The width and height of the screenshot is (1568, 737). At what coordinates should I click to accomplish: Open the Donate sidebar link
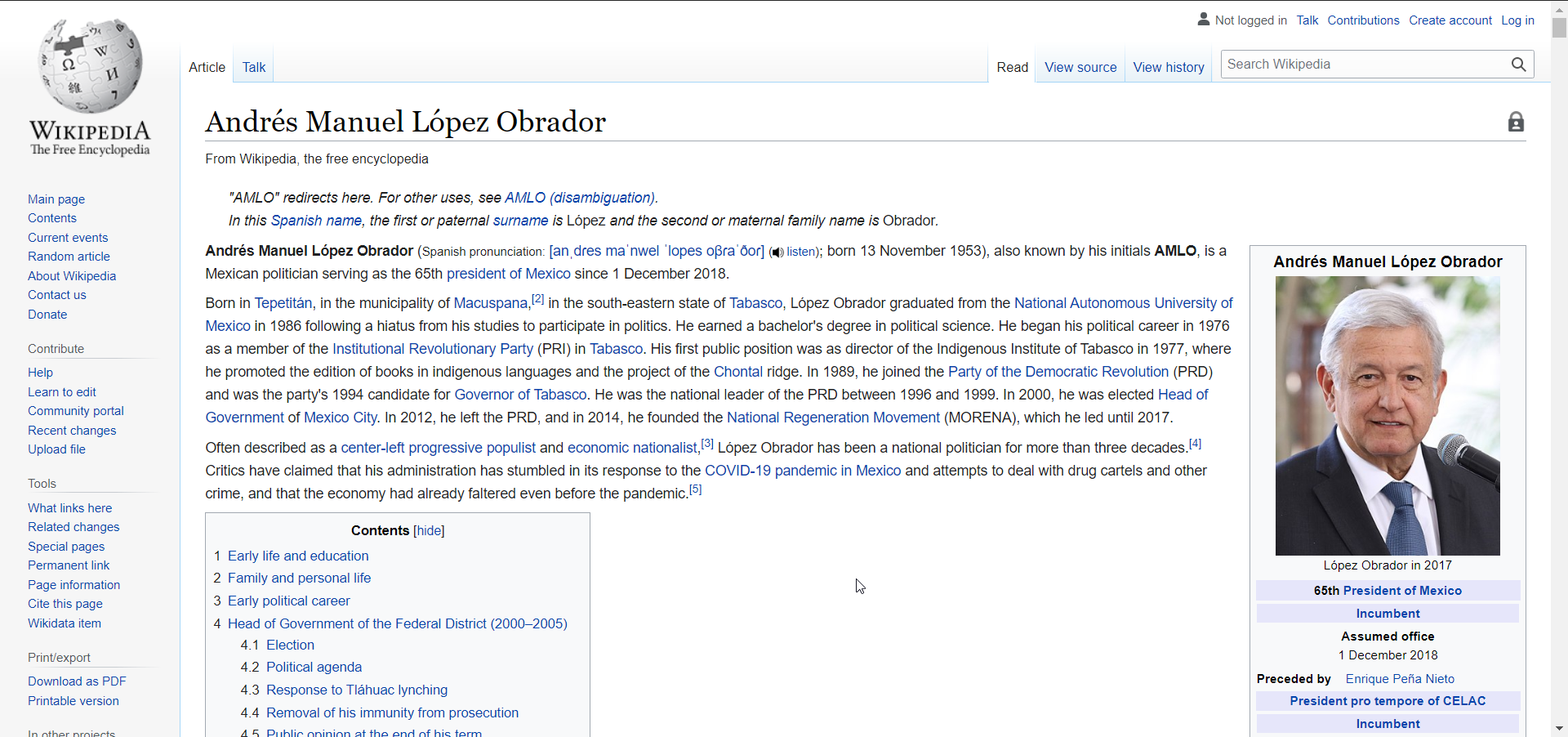tap(47, 315)
